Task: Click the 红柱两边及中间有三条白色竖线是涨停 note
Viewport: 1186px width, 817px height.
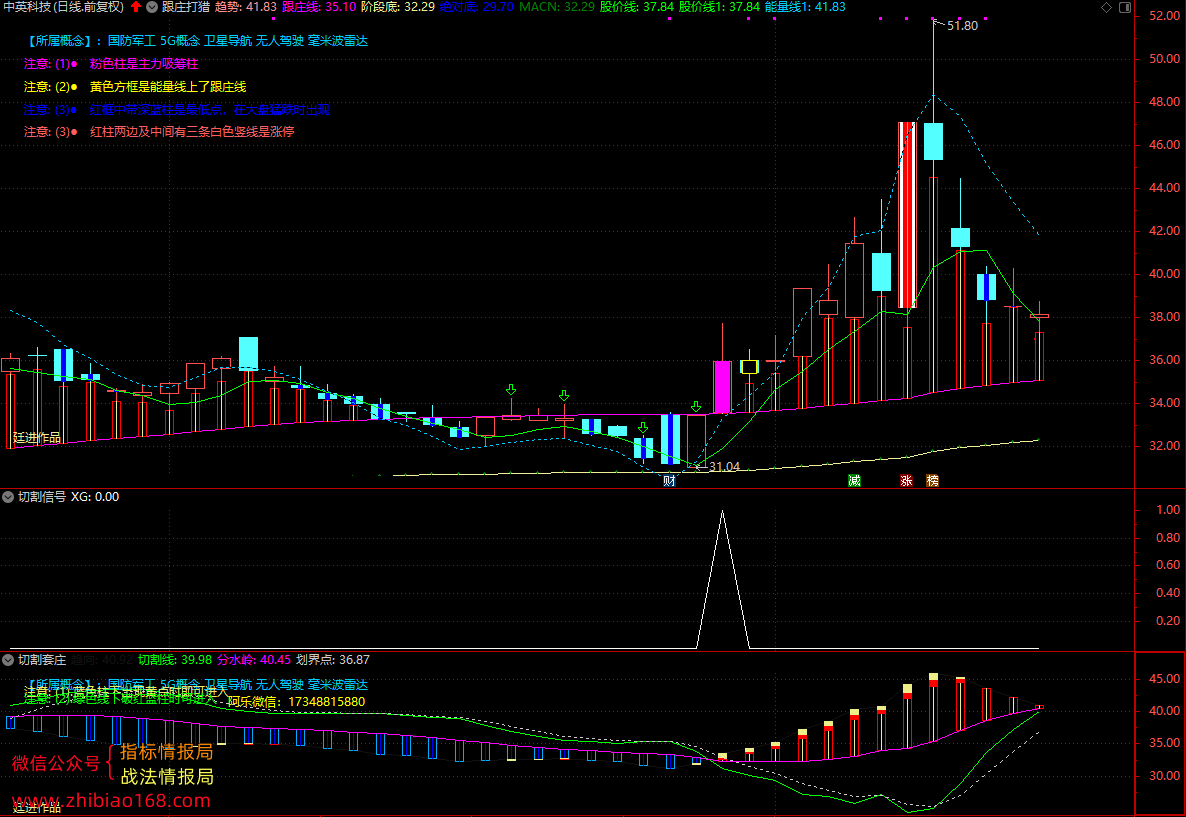Action: [192, 132]
